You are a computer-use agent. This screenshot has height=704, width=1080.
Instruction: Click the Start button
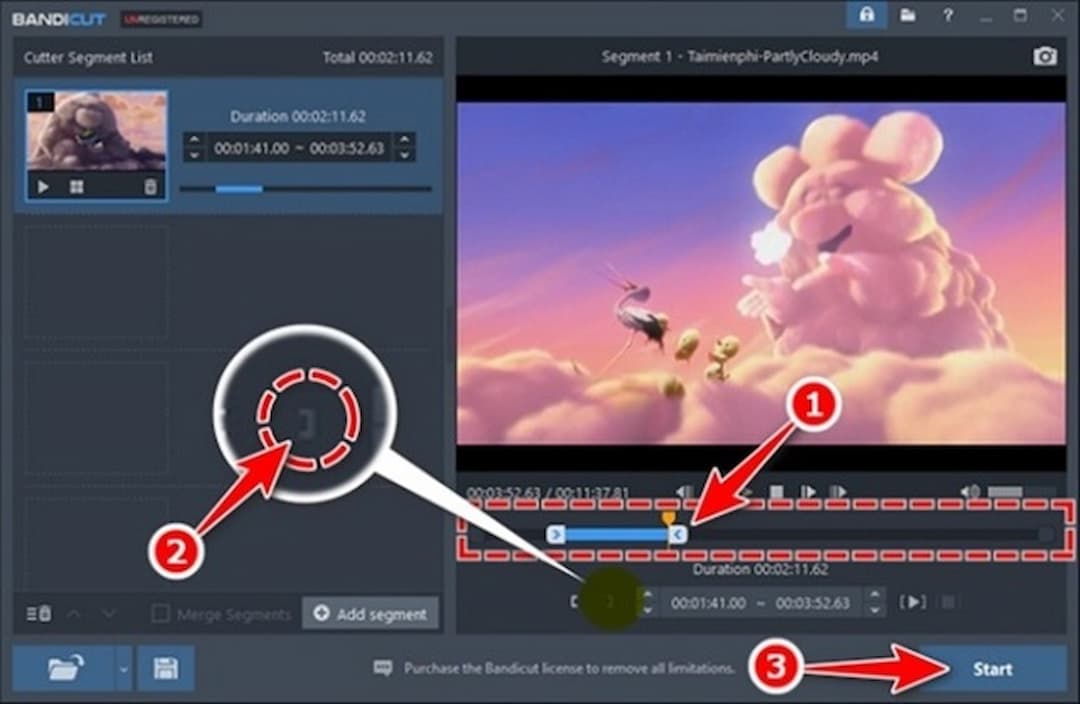(993, 669)
